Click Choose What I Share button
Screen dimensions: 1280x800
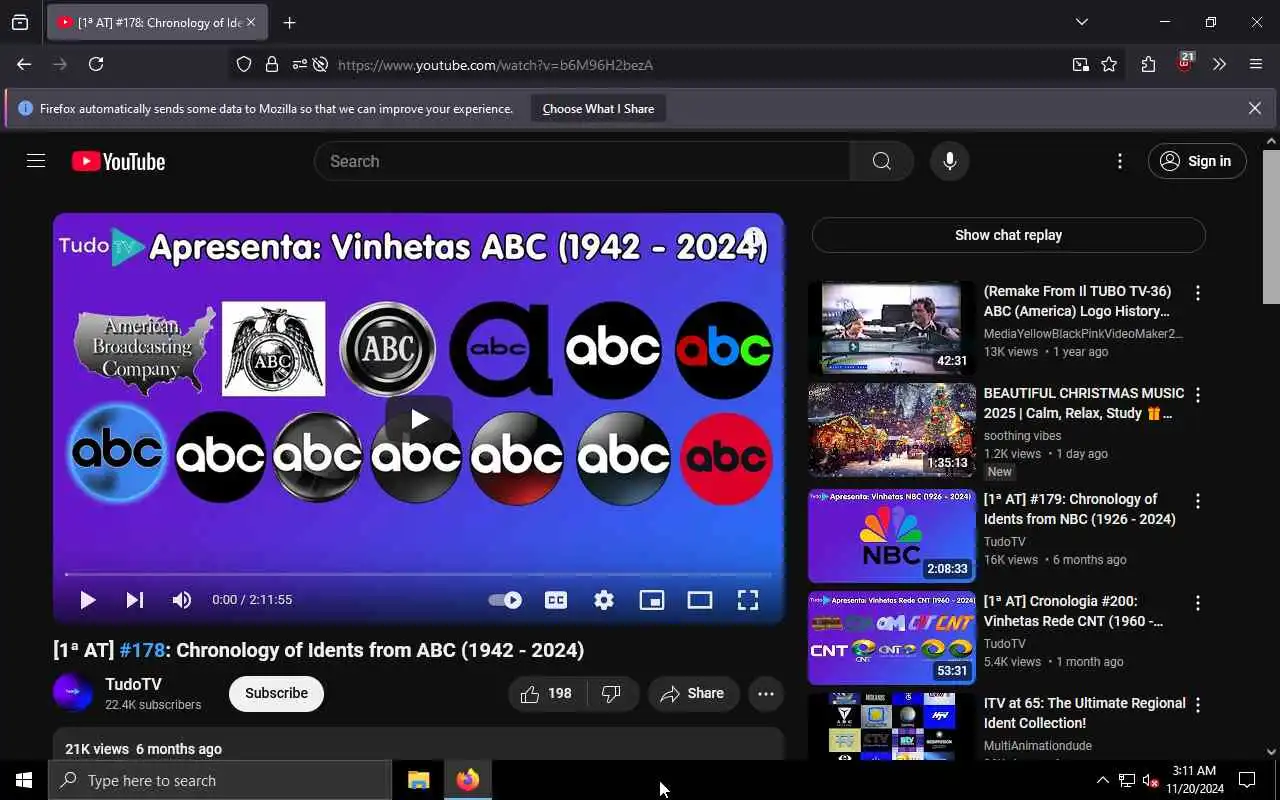(598, 108)
